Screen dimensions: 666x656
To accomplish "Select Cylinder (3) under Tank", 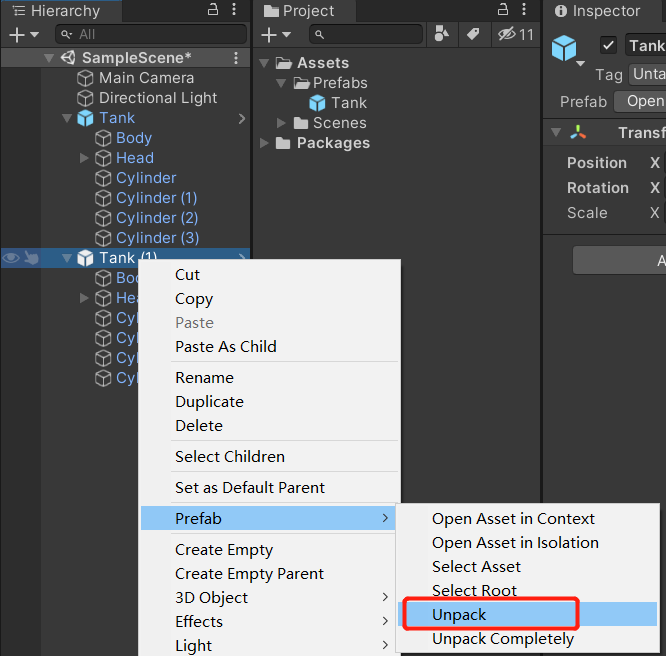I will pyautogui.click(x=157, y=238).
